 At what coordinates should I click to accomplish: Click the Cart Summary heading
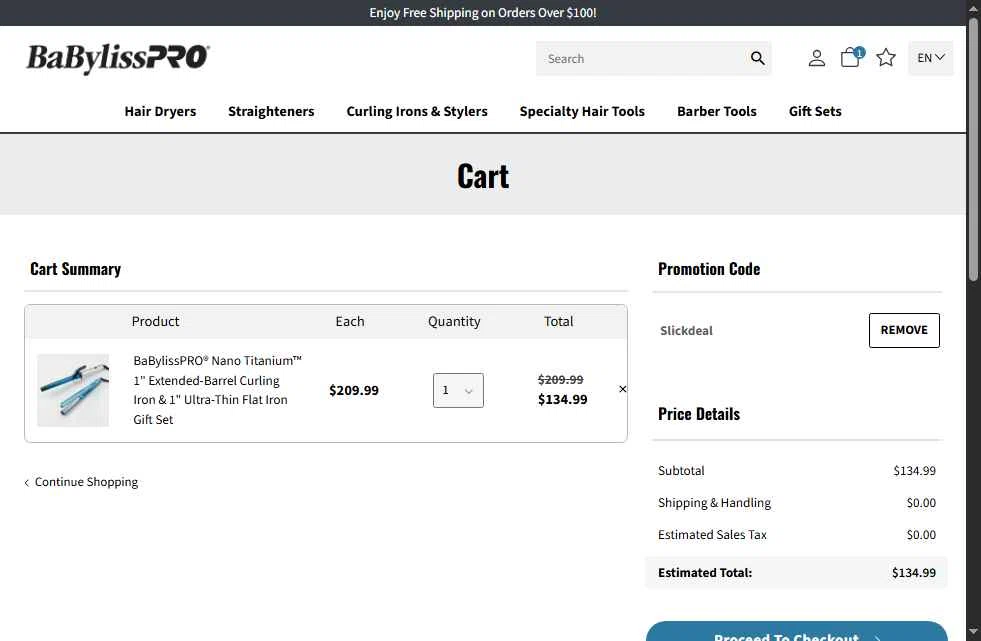click(76, 269)
